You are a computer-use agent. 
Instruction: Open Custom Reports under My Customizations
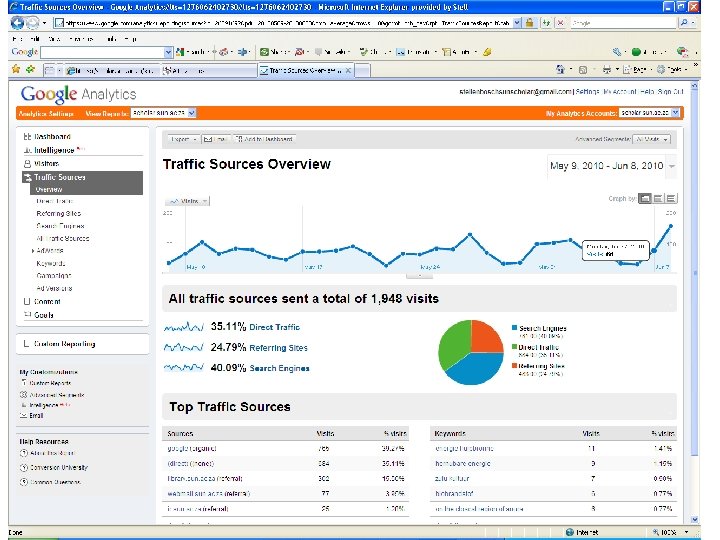(x=50, y=383)
